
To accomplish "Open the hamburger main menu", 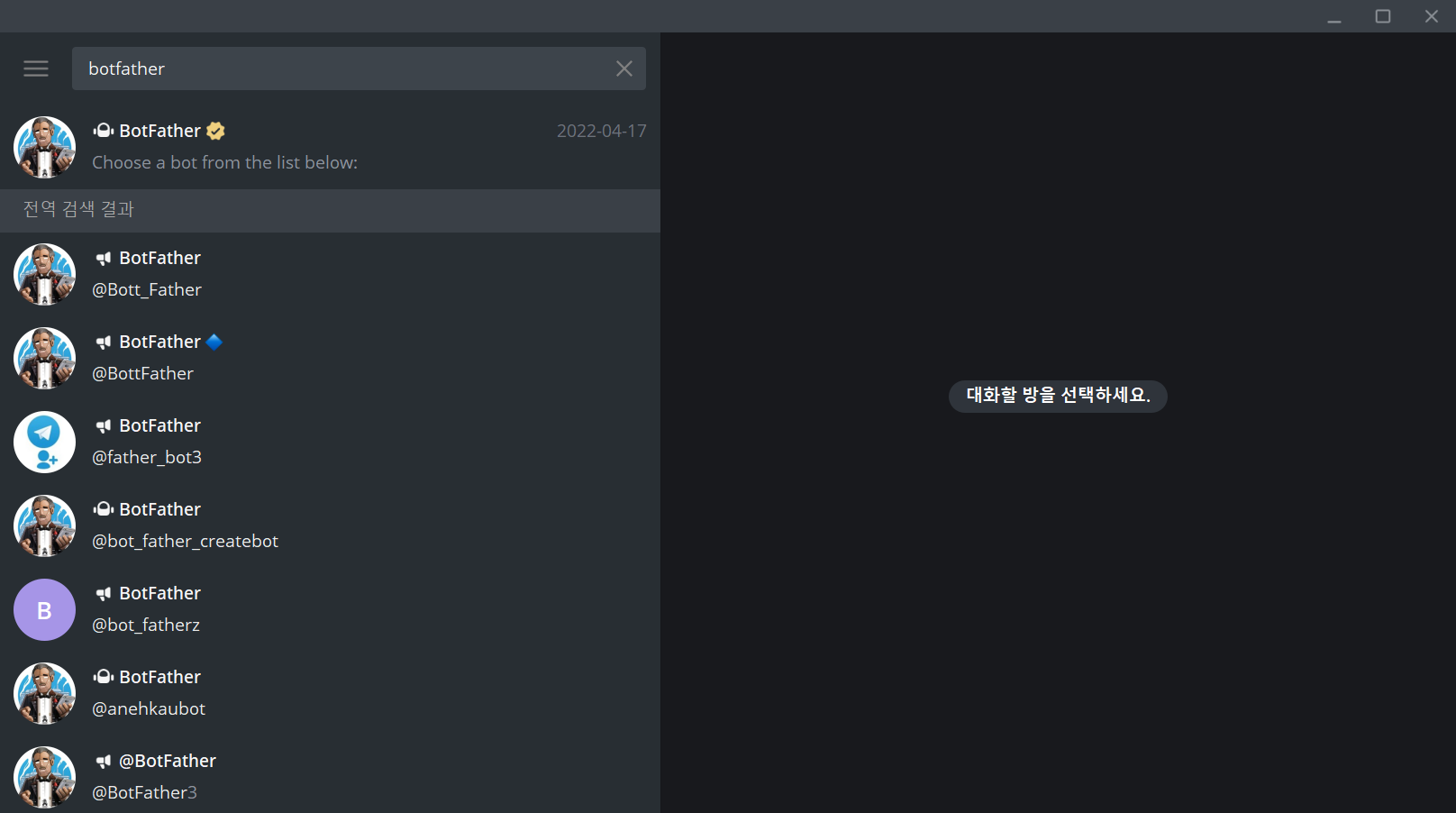I will pyautogui.click(x=36, y=69).
